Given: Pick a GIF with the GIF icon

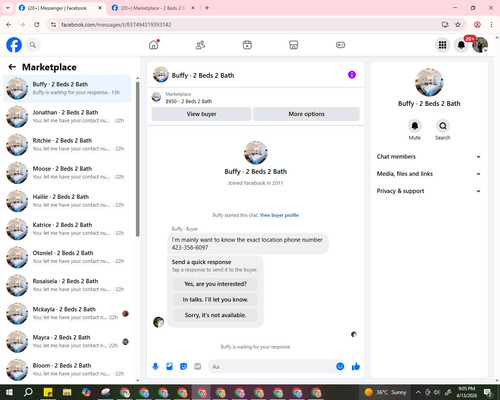Looking at the screenshot, I should [197, 367].
